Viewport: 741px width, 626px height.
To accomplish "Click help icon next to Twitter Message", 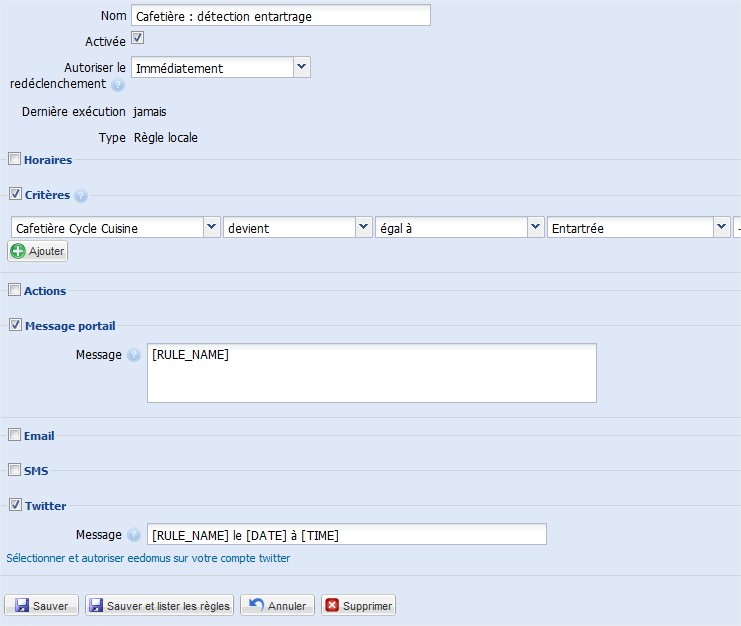I will [134, 535].
